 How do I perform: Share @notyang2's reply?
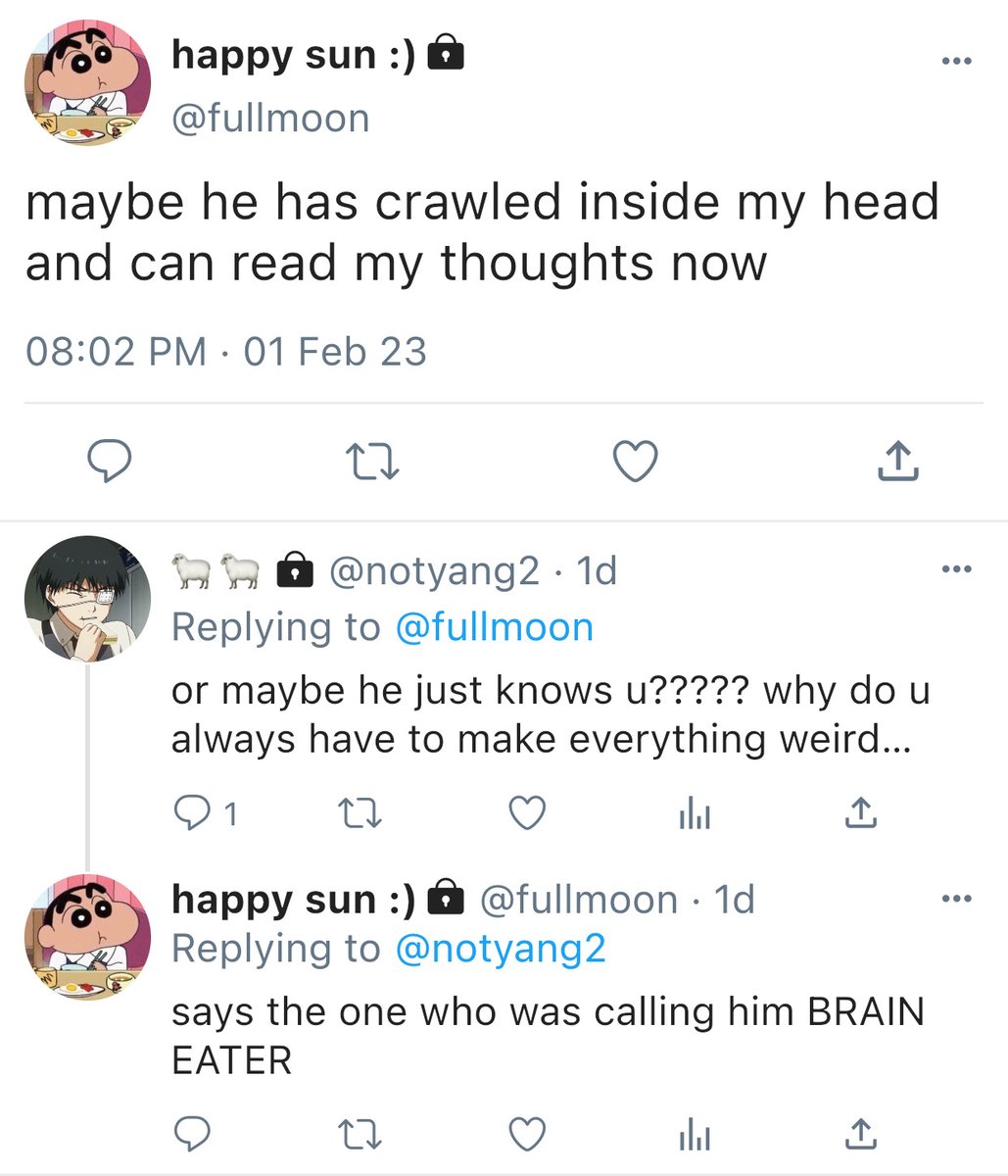click(x=859, y=812)
